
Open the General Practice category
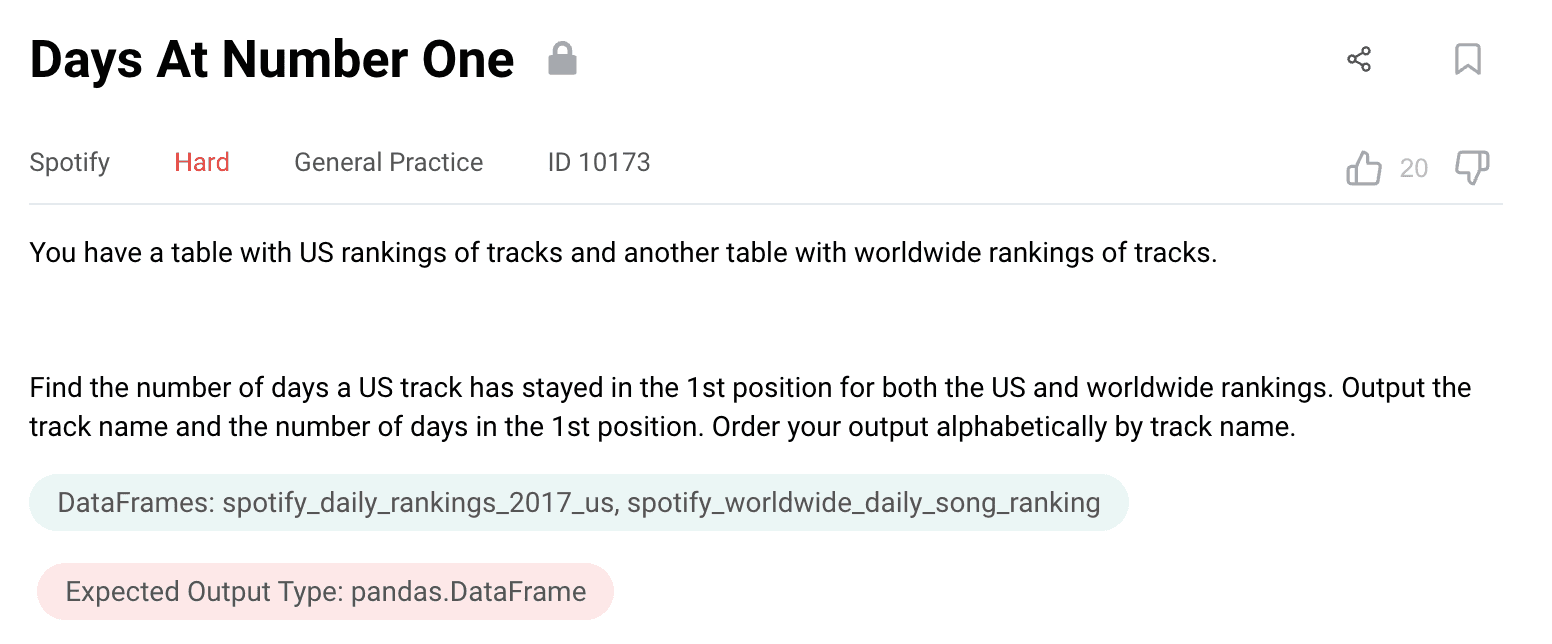(x=388, y=162)
